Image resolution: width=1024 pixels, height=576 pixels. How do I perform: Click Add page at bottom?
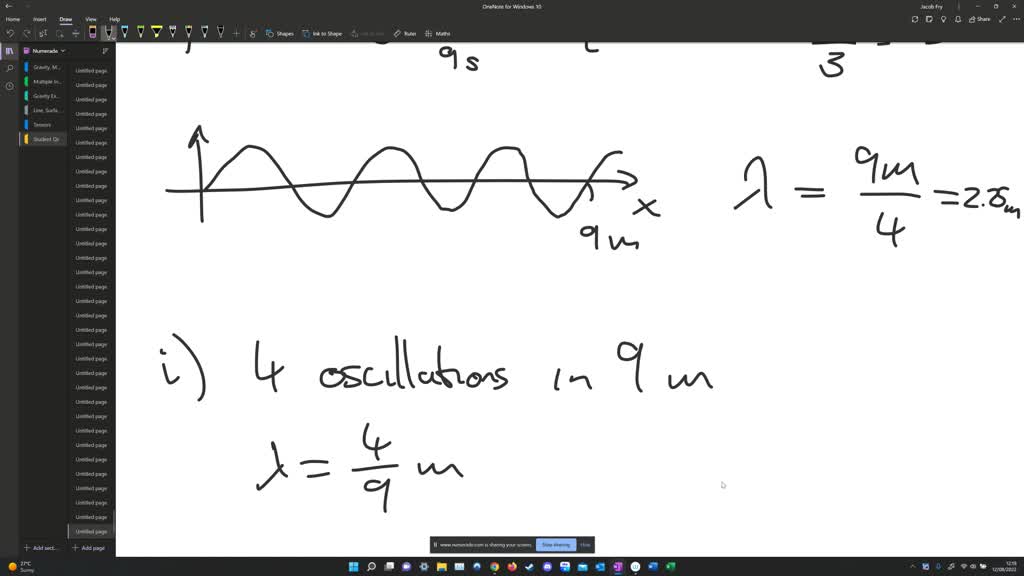coord(89,548)
